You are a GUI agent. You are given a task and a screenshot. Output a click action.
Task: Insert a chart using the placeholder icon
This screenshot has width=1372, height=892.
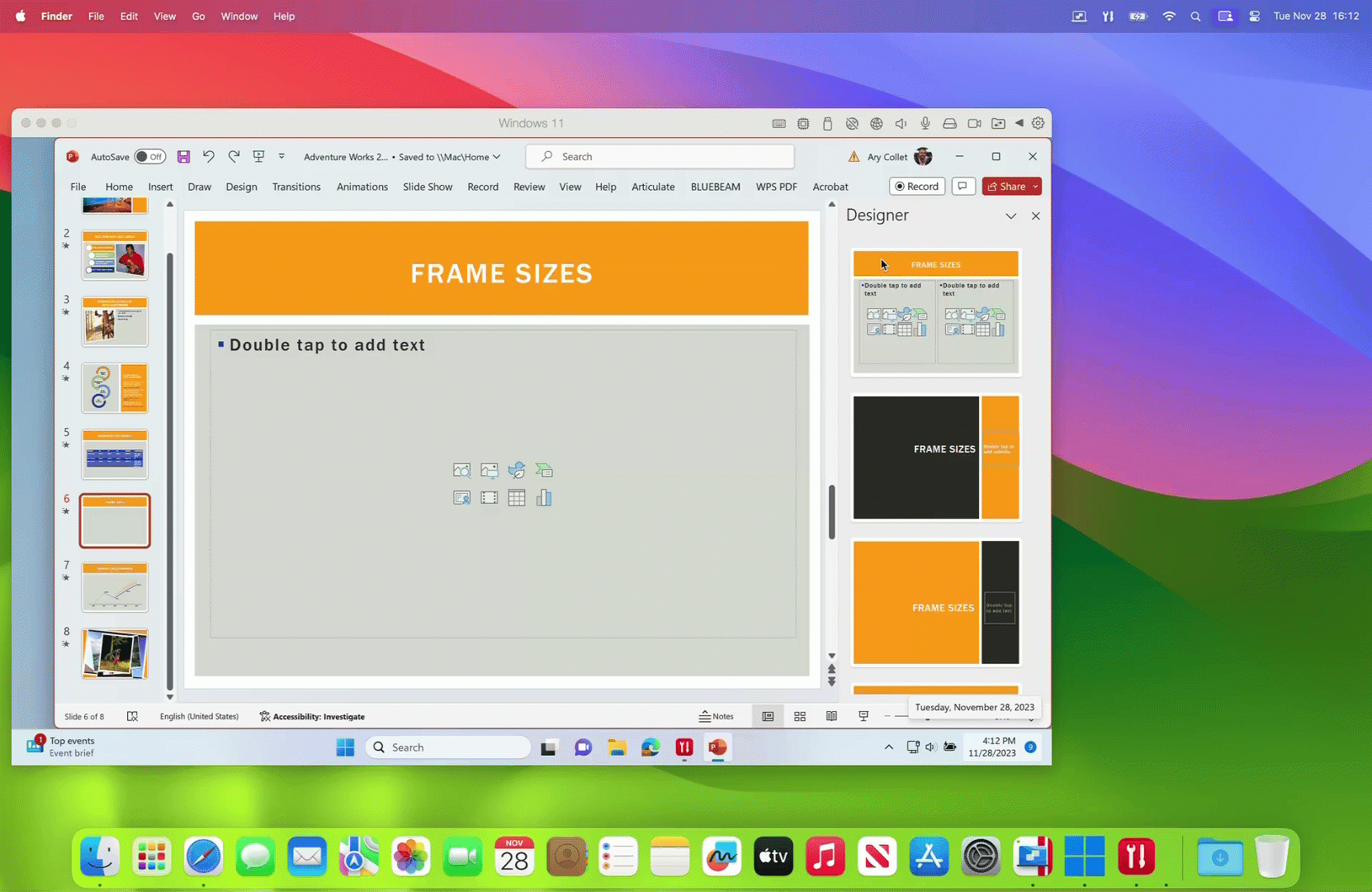pos(544,498)
